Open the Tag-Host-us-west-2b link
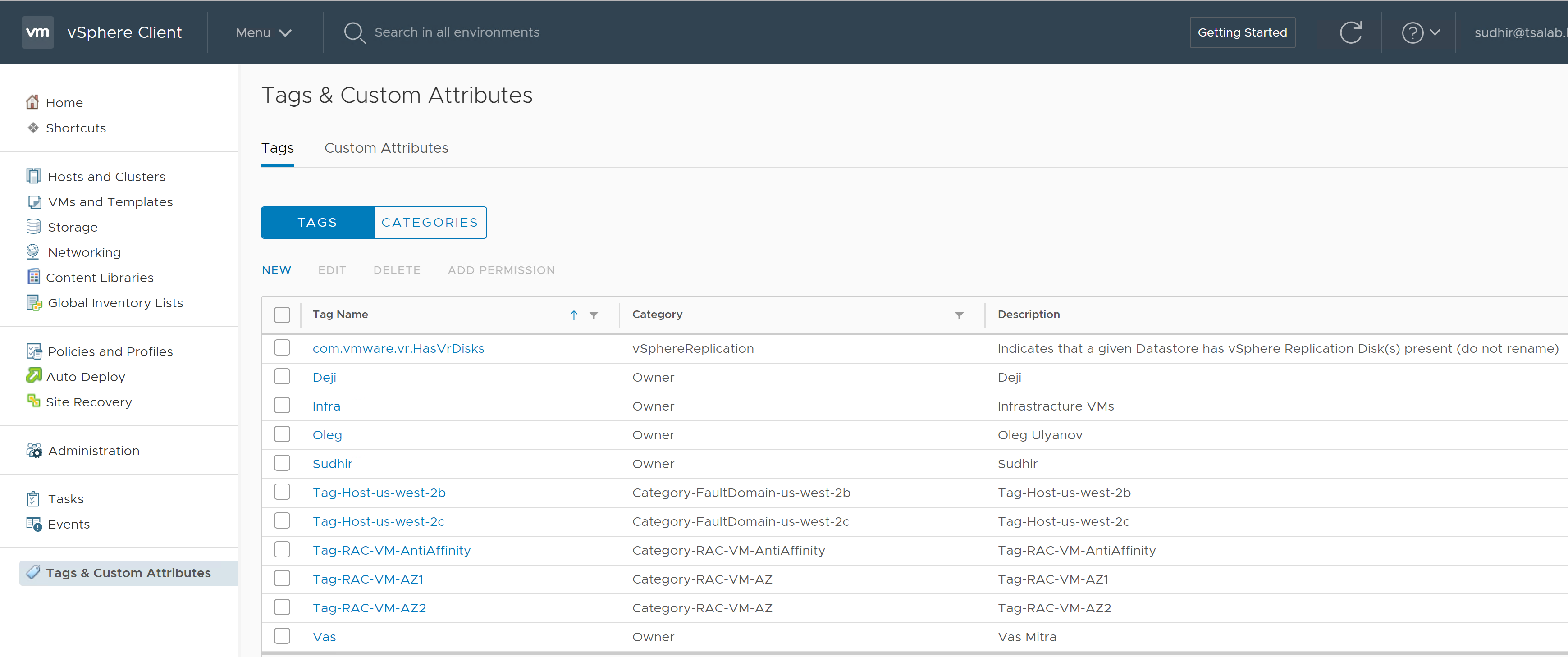Screen dimensions: 1568x657 coord(379,493)
